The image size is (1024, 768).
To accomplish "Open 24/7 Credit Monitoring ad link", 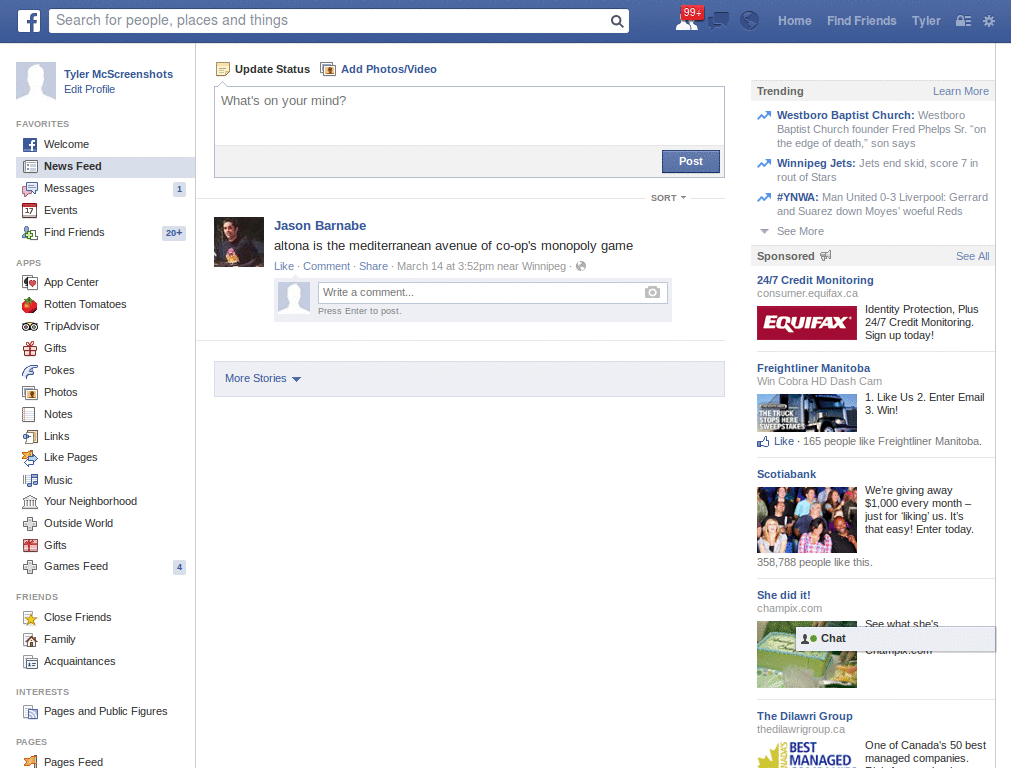I will (814, 280).
